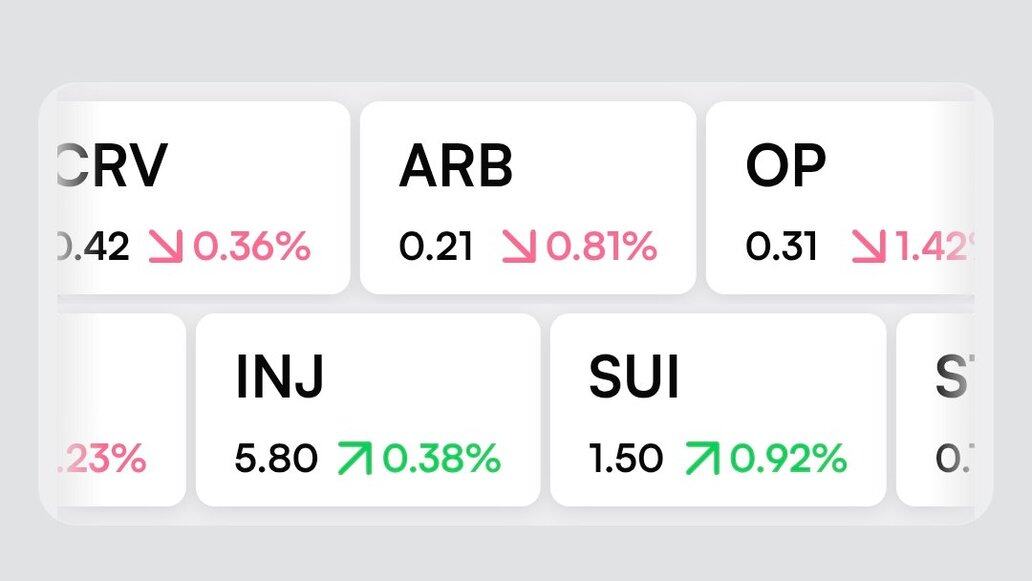
Task: Click the red down arrow on ARB card
Action: pyautogui.click(x=518, y=246)
